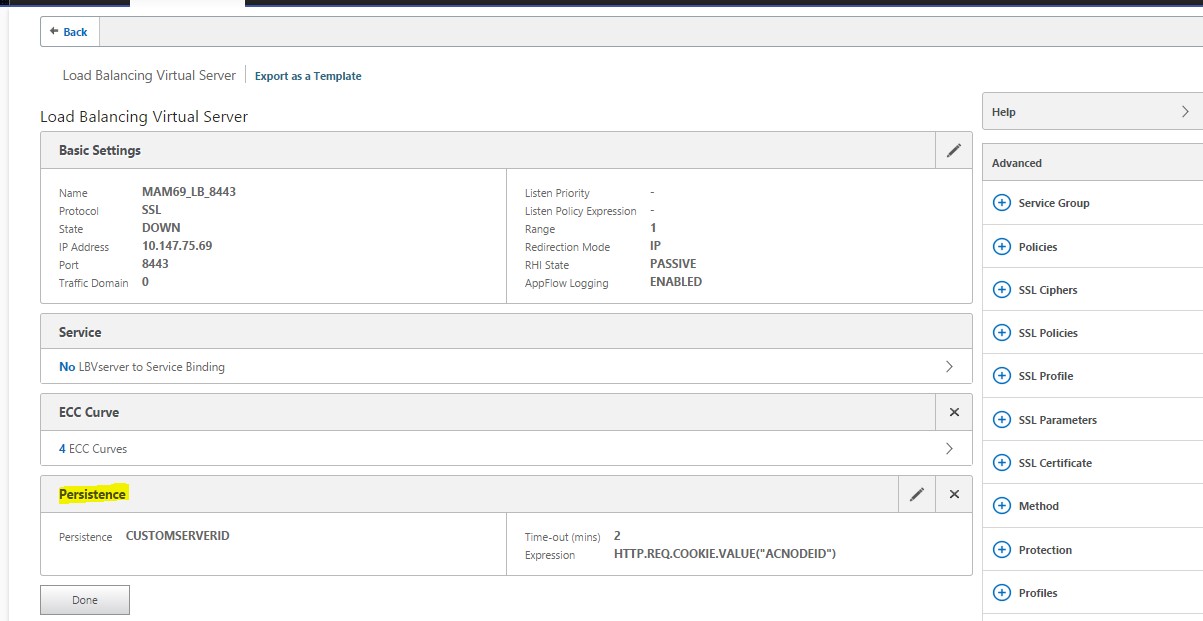Add Service Group plus icon
Image resolution: width=1203 pixels, height=621 pixels.
[1001, 203]
